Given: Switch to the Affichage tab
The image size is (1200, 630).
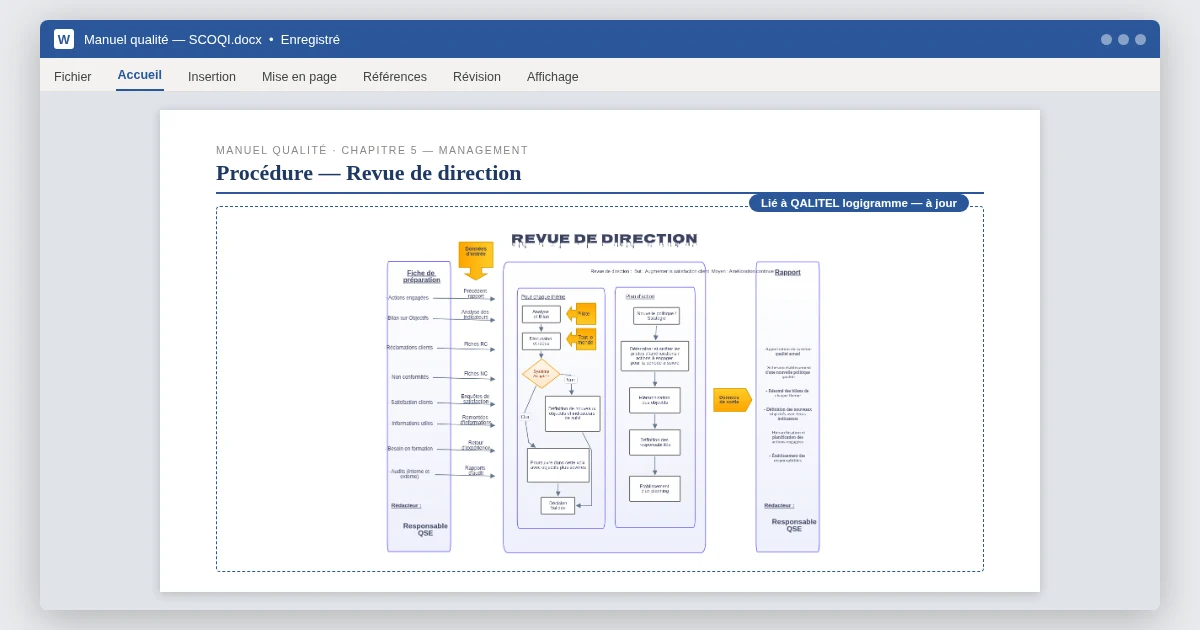Looking at the screenshot, I should click(x=553, y=76).
